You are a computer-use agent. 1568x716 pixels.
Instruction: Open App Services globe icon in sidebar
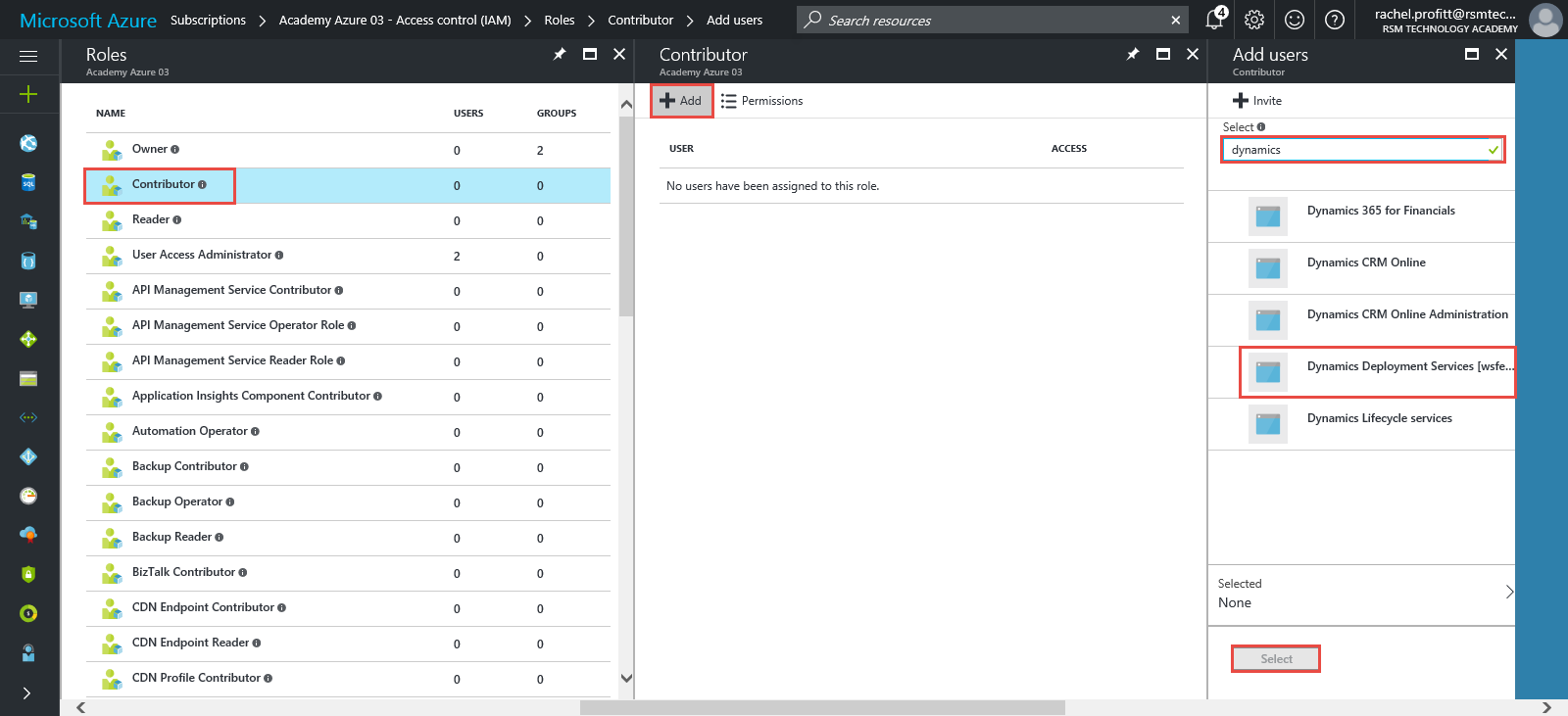[x=28, y=143]
